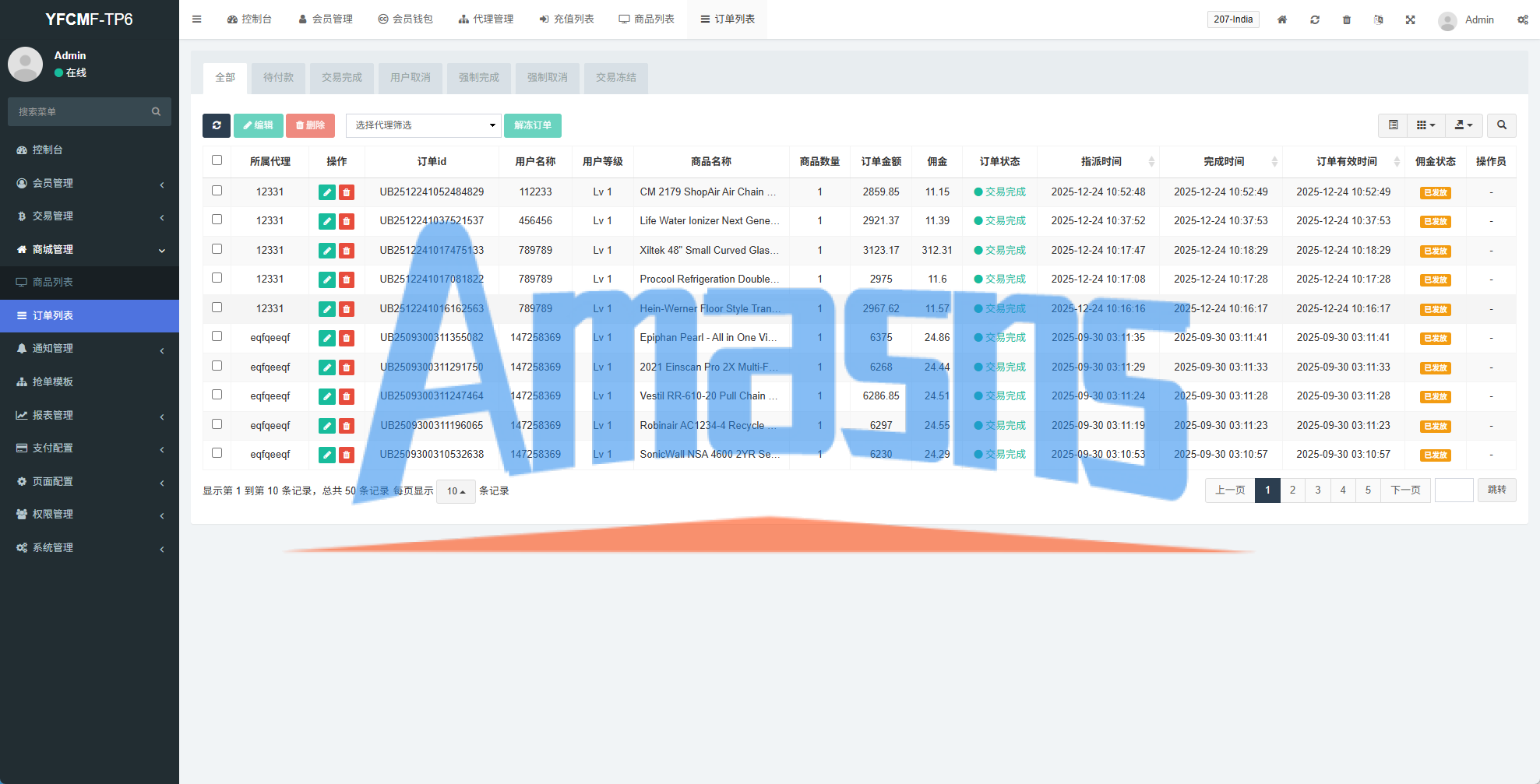
Task: Refresh the table with dark refresh button
Action: pos(217,125)
